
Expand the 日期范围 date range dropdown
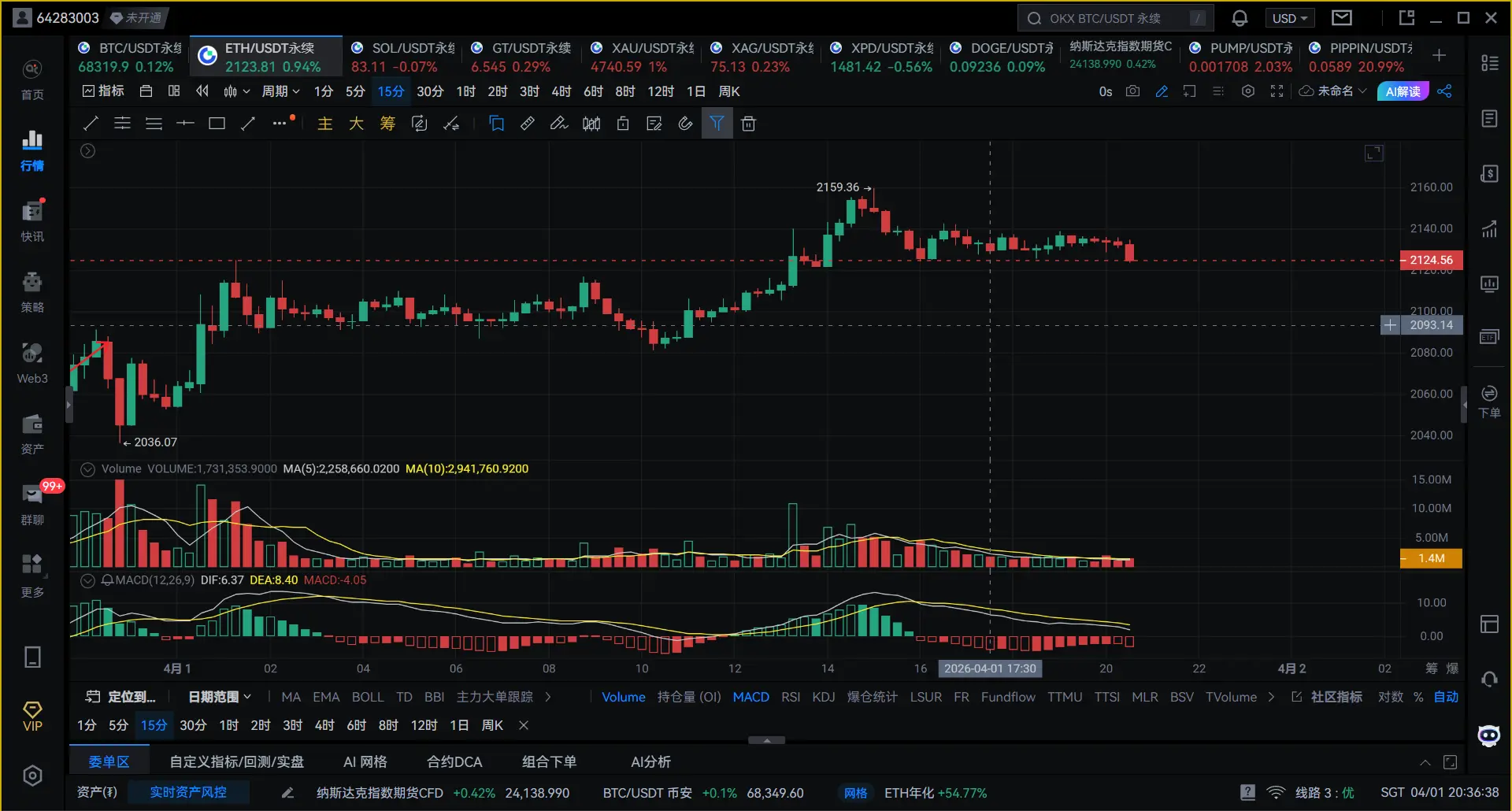220,697
